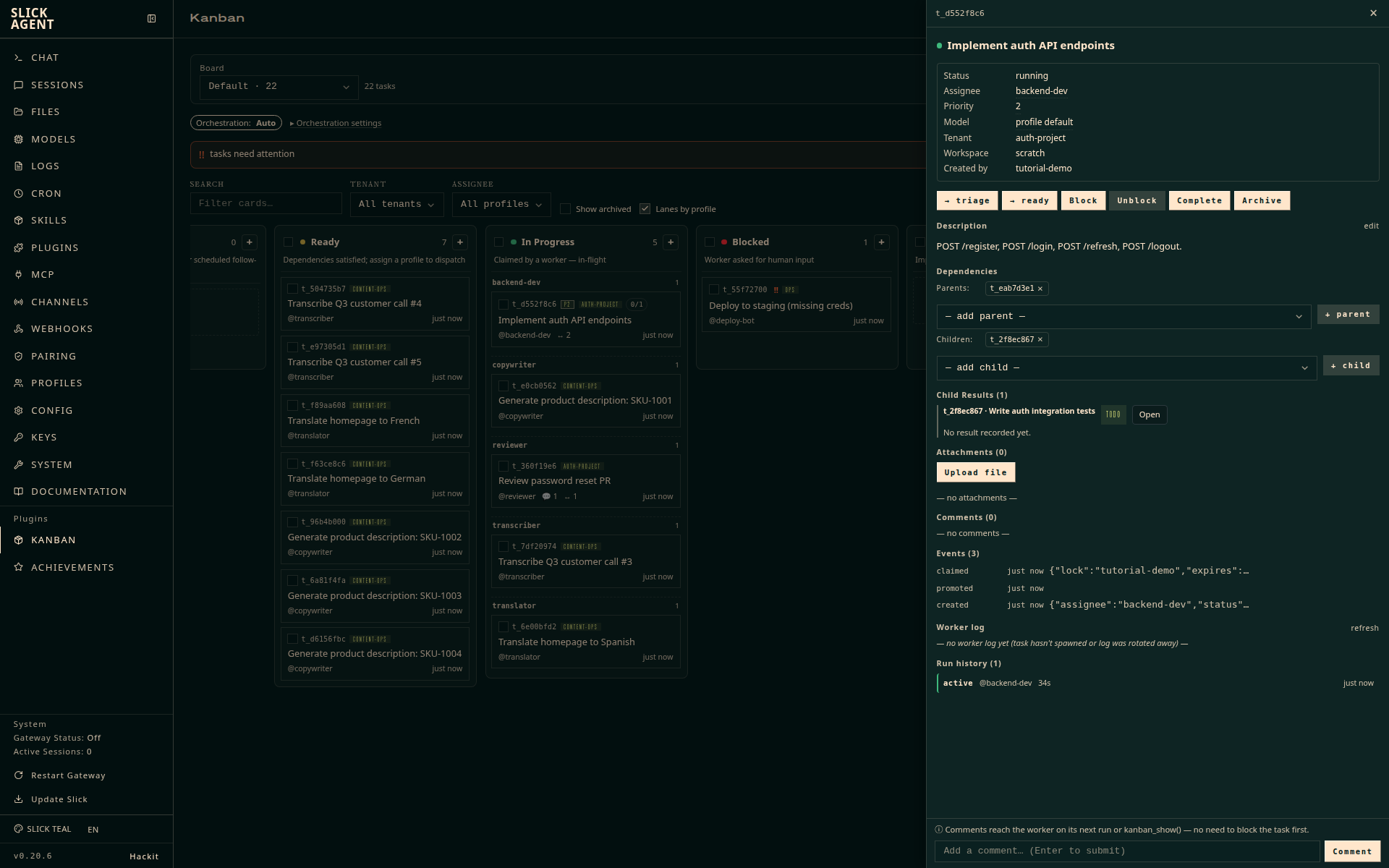This screenshot has height=868, width=1389.
Task: Select all cards in Ready column
Action: pos(289,242)
